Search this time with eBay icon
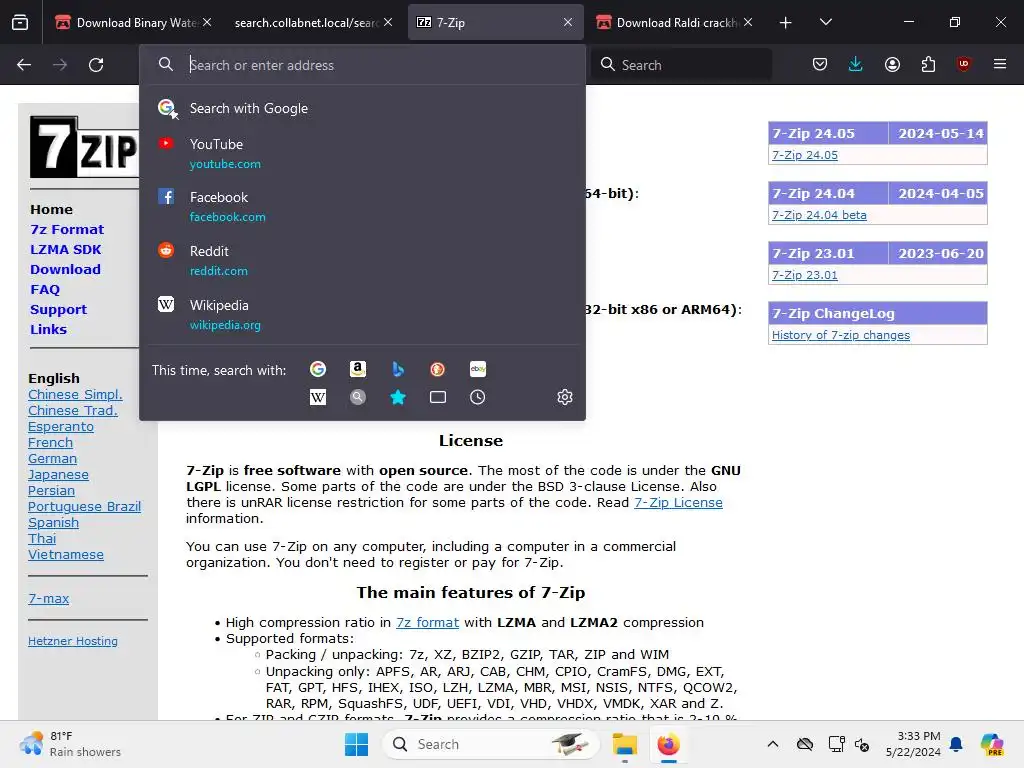Viewport: 1024px width, 768px height. (477, 370)
